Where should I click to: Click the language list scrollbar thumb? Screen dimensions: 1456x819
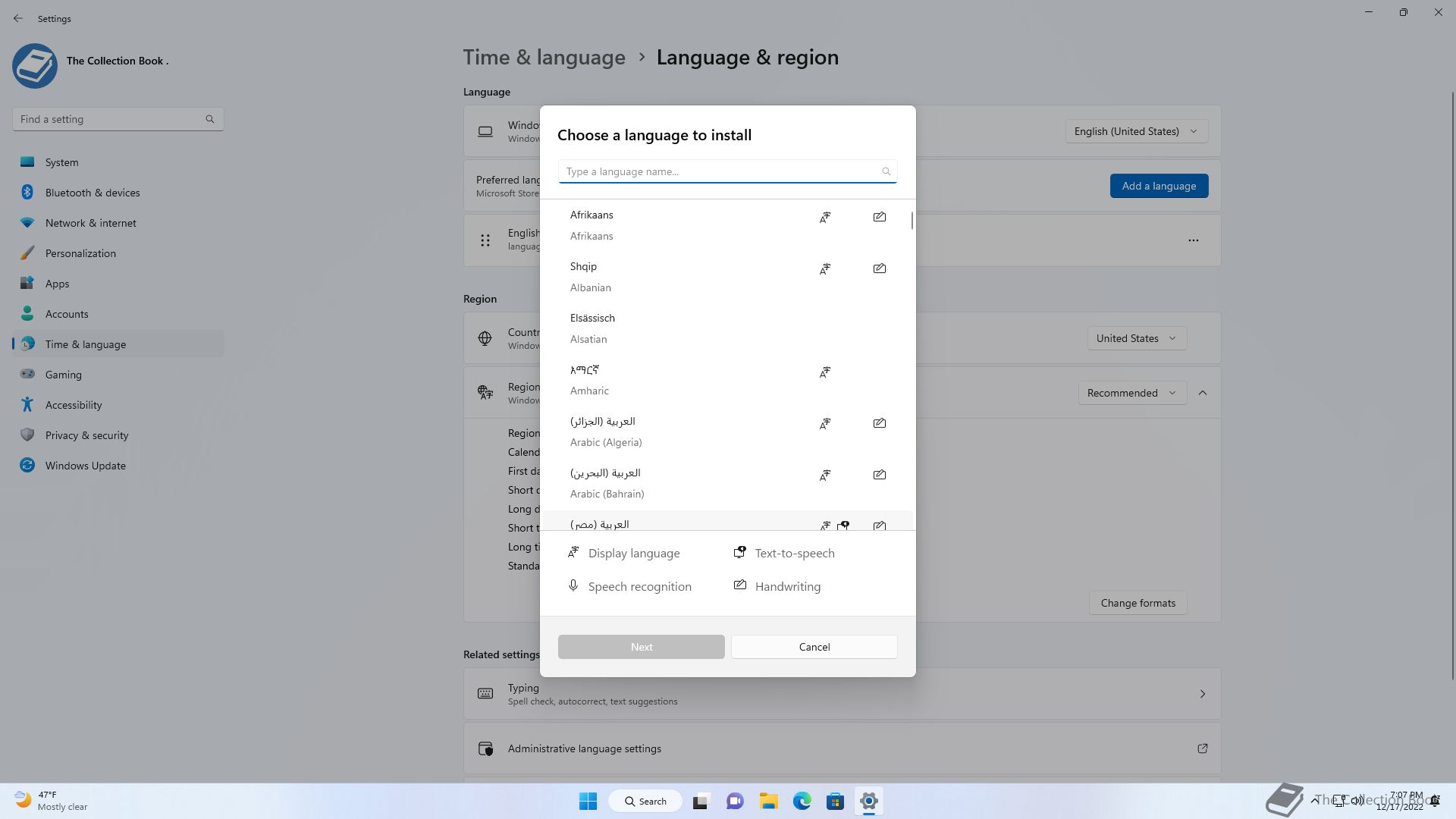coord(912,221)
